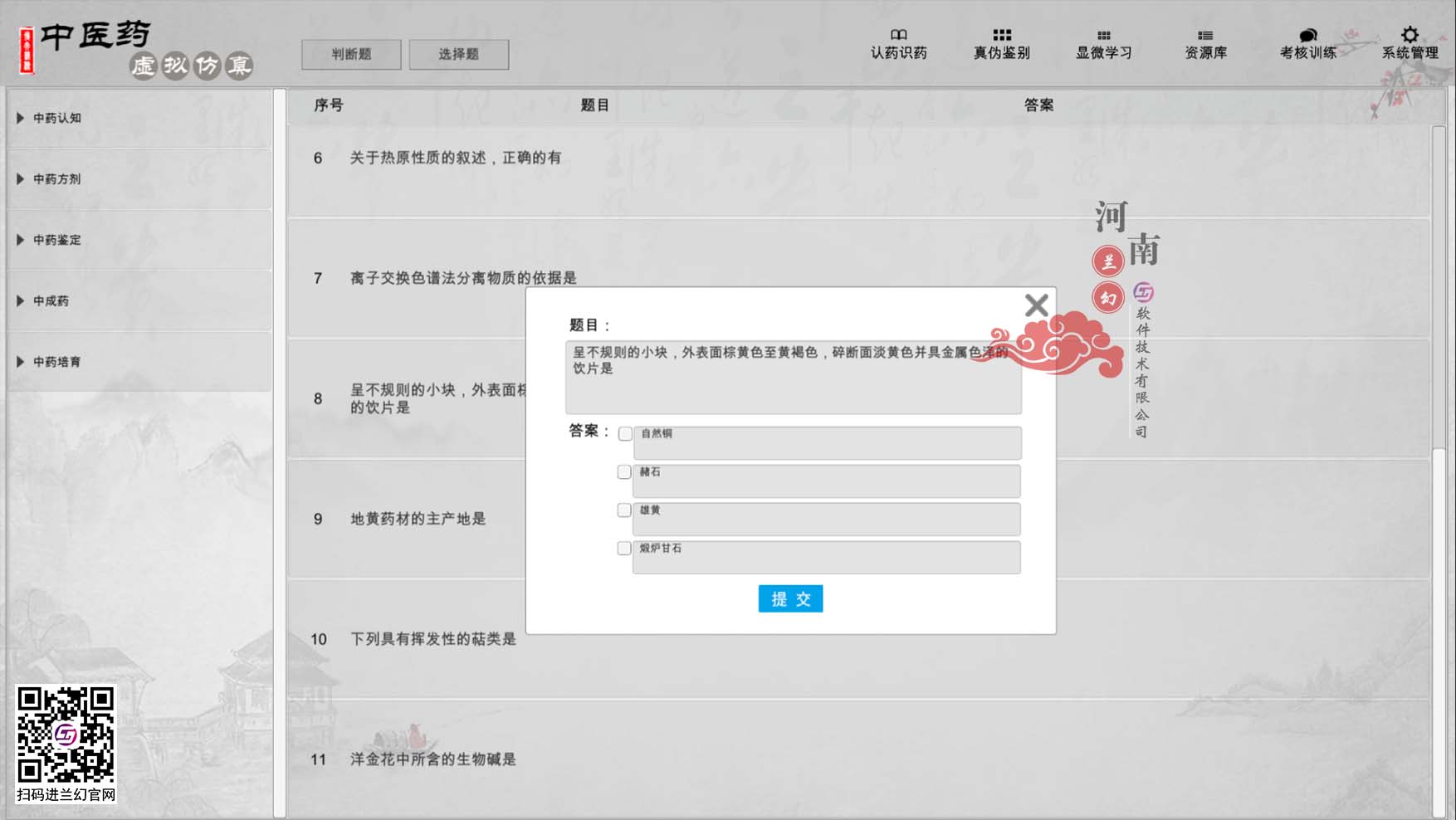The image size is (1456, 820).
Task: Open the 认药识药 module icon
Action: point(897,43)
